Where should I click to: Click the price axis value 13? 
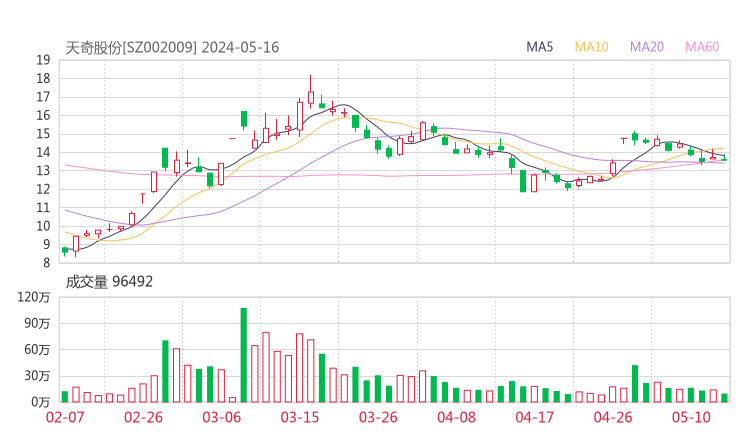(43, 170)
